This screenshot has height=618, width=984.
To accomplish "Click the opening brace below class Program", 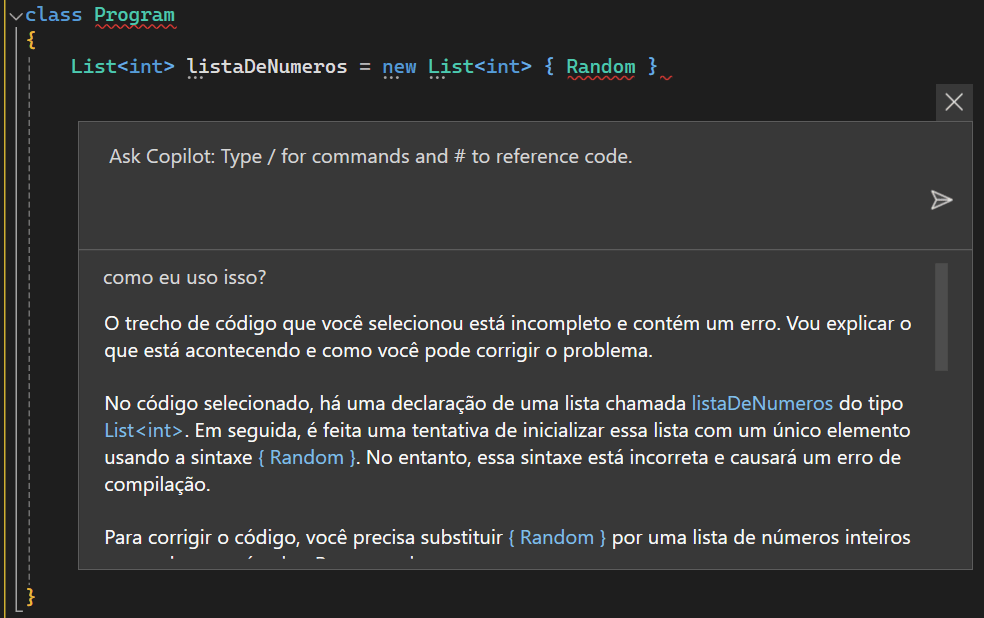I will click(31, 41).
